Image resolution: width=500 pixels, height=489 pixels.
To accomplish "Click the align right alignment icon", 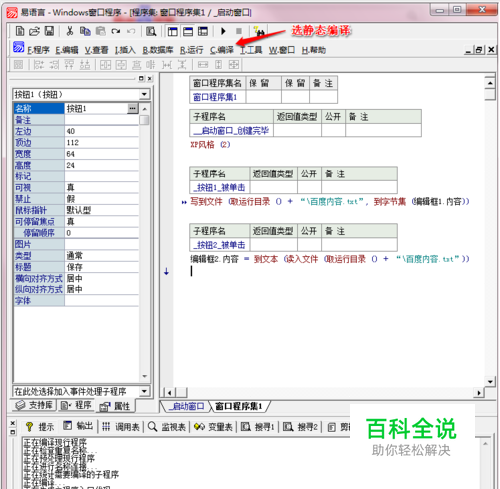I will click(x=54, y=65).
